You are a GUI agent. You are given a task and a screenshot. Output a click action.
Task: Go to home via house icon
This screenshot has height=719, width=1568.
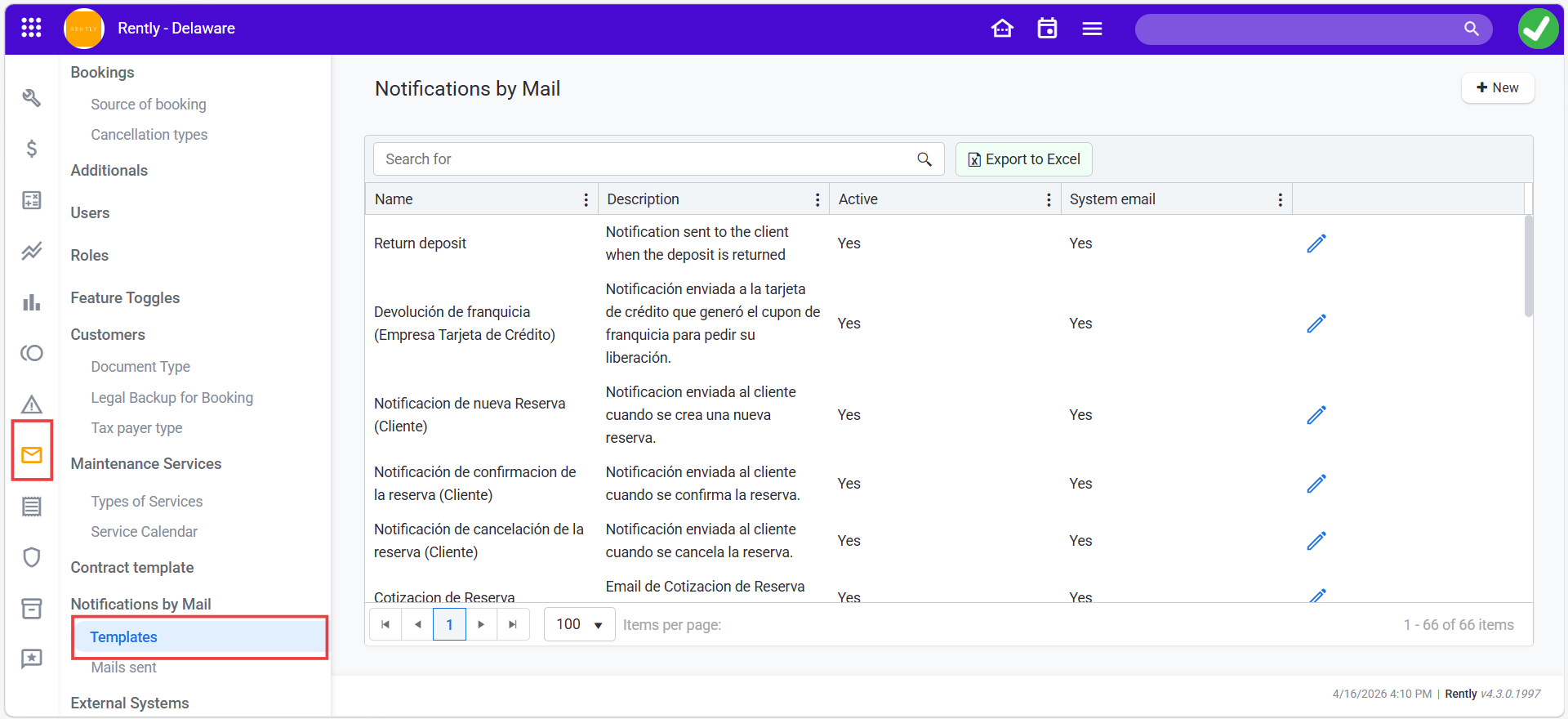1002,29
